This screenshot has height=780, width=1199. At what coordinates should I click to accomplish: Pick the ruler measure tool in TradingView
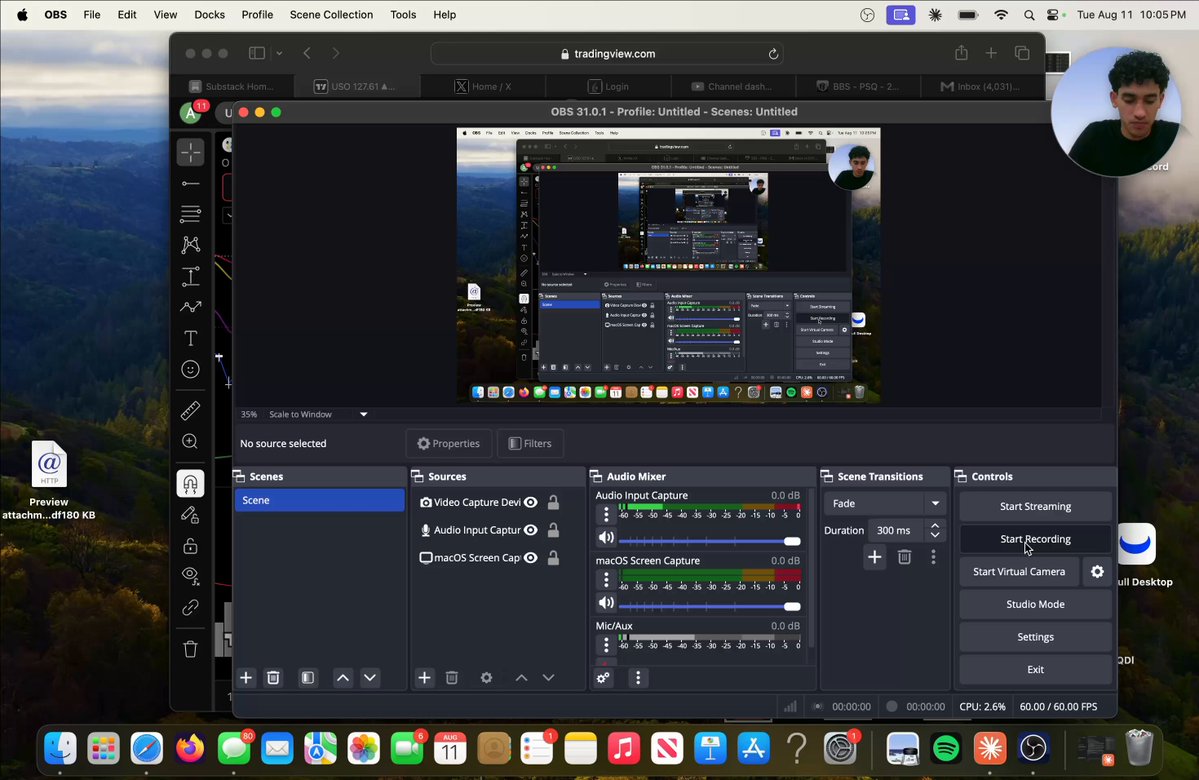[x=190, y=411]
